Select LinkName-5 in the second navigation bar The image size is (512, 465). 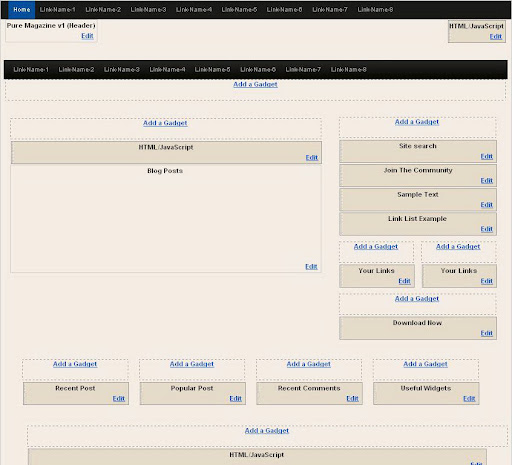coord(212,70)
